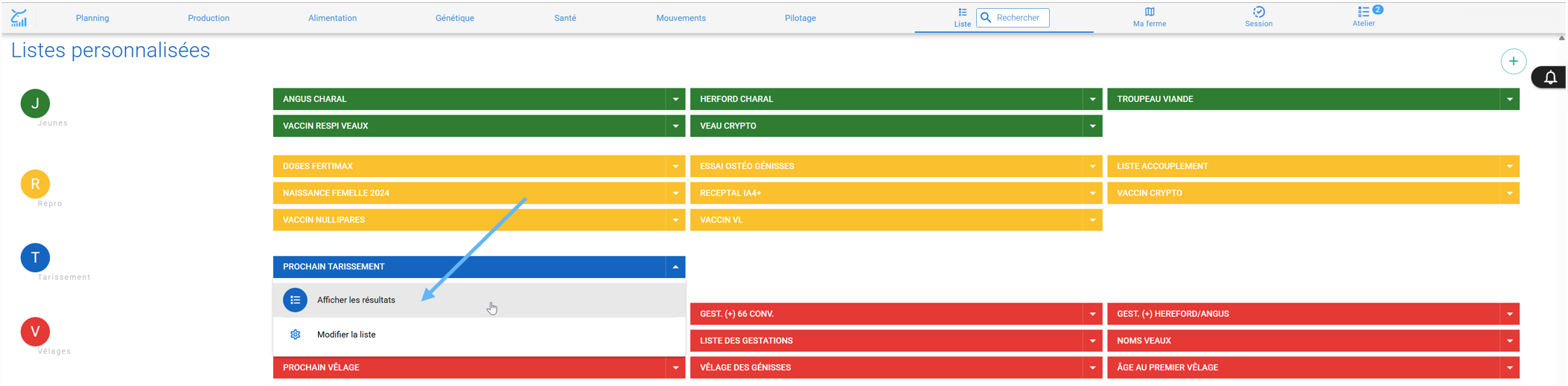1568x386 pixels.
Task: Open the Planning menu
Action: coord(92,18)
